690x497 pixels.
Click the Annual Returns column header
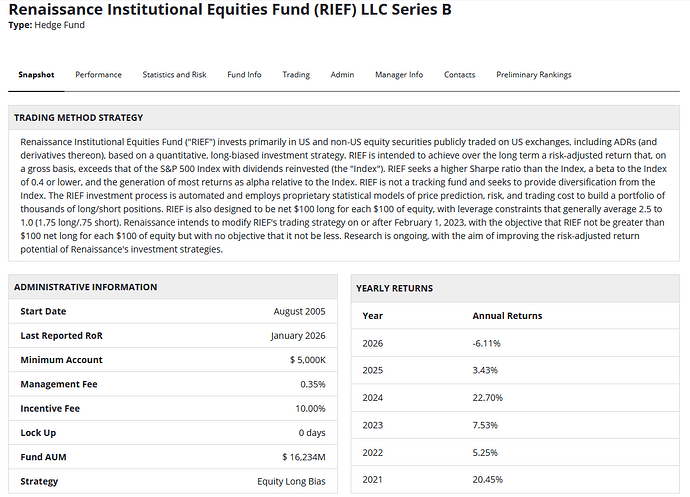tap(507, 315)
